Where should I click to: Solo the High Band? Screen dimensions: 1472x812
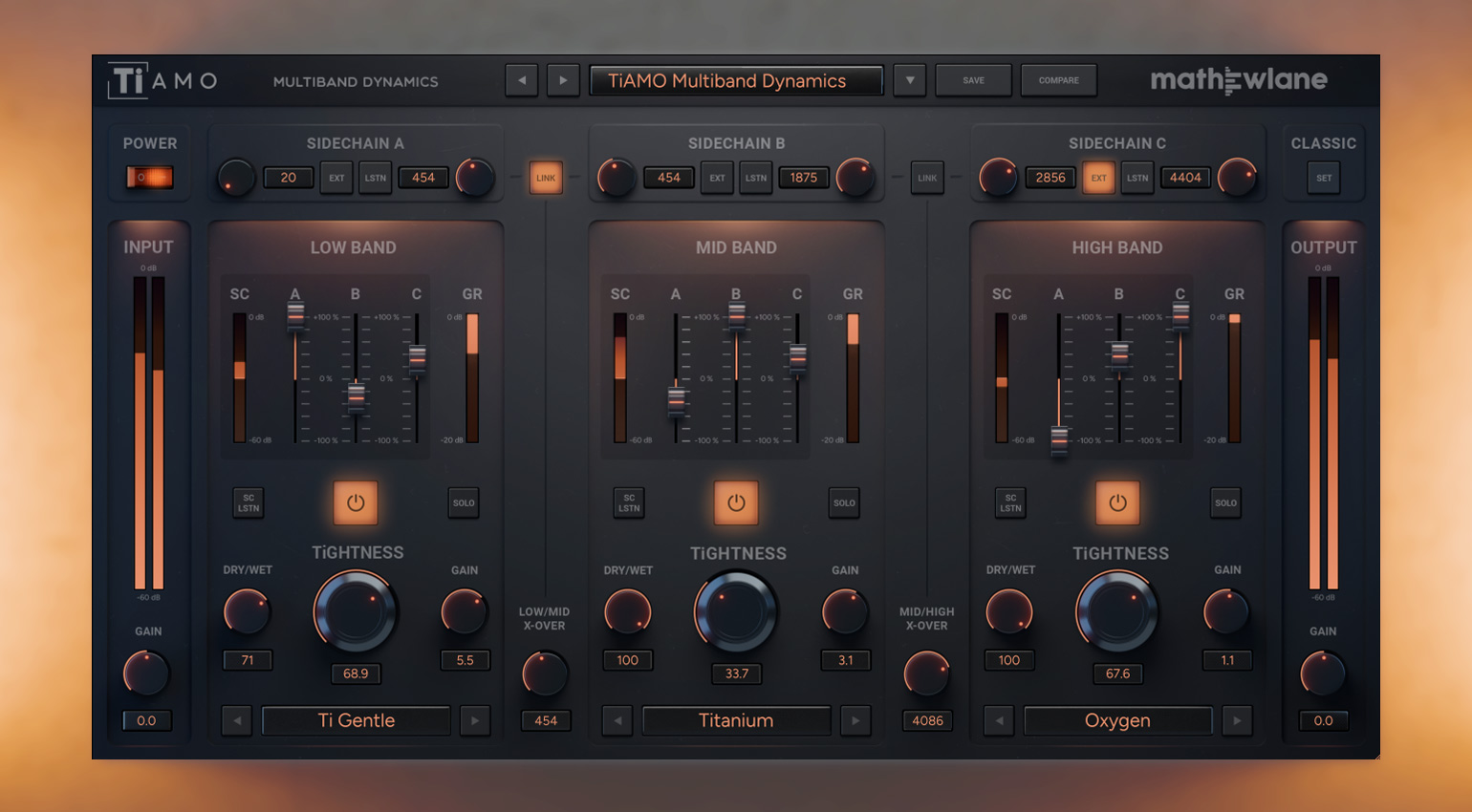tap(1225, 502)
